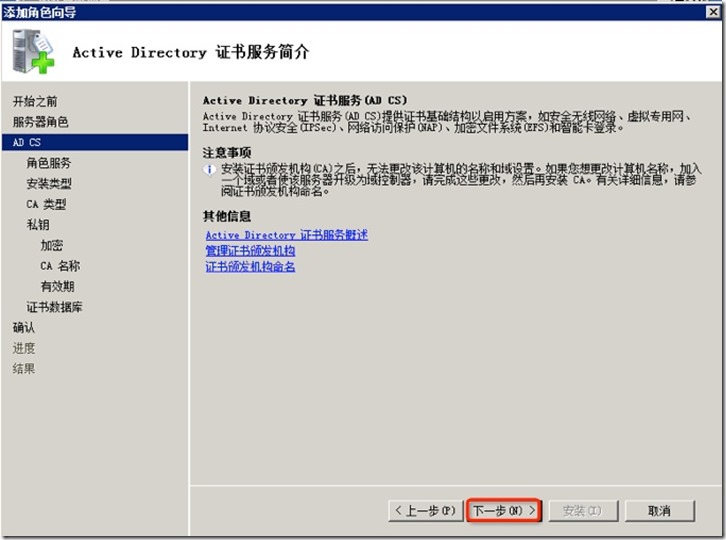
Task: Click the disabled 安装(I) install button
Action: [583, 510]
